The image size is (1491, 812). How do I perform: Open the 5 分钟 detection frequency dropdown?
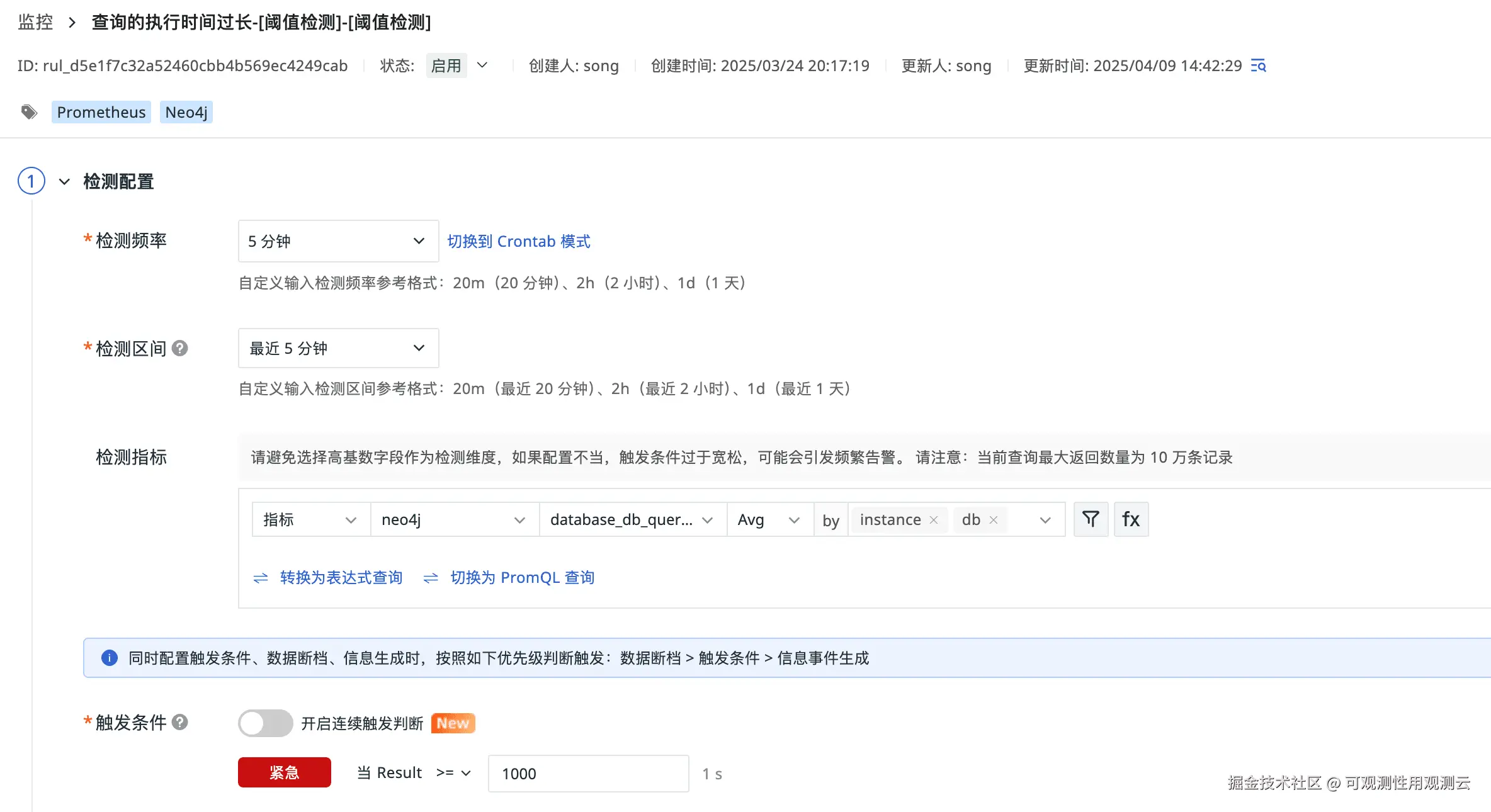(x=337, y=241)
